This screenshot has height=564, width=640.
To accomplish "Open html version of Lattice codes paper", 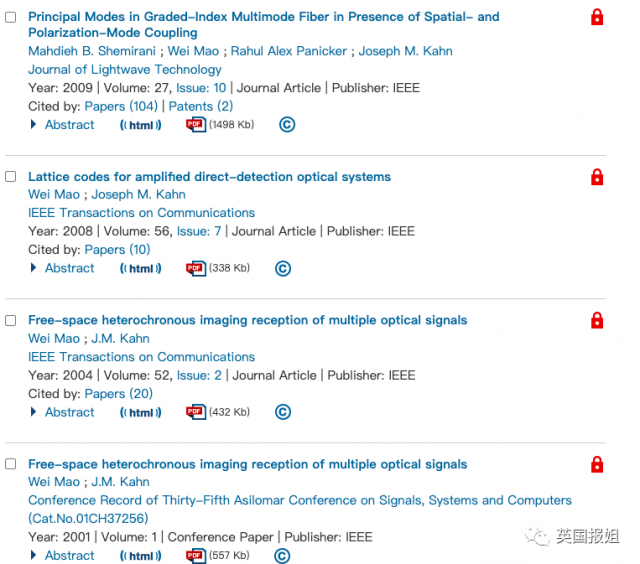I will pos(141,269).
